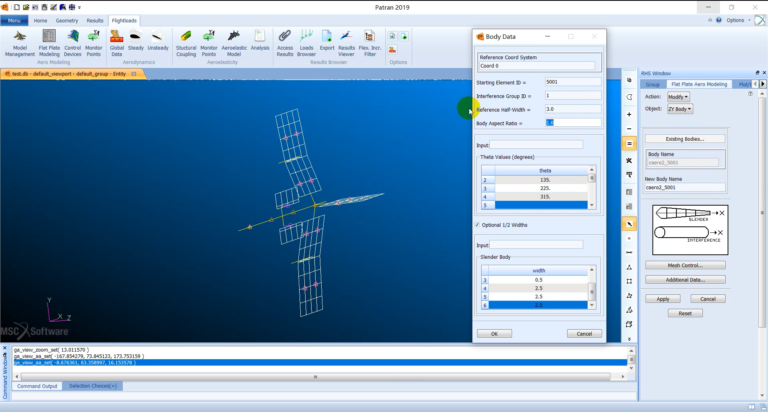Select the Flat Plate Aero Modeling tab
This screenshot has height=412, width=768.
click(x=699, y=84)
